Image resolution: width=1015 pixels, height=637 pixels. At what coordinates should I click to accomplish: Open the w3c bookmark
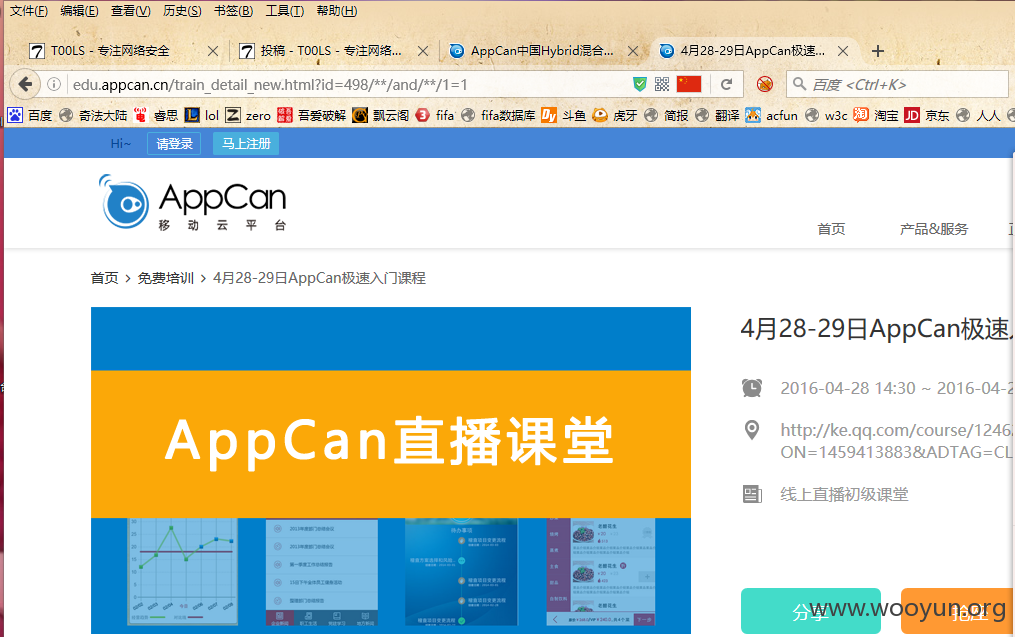tap(826, 115)
